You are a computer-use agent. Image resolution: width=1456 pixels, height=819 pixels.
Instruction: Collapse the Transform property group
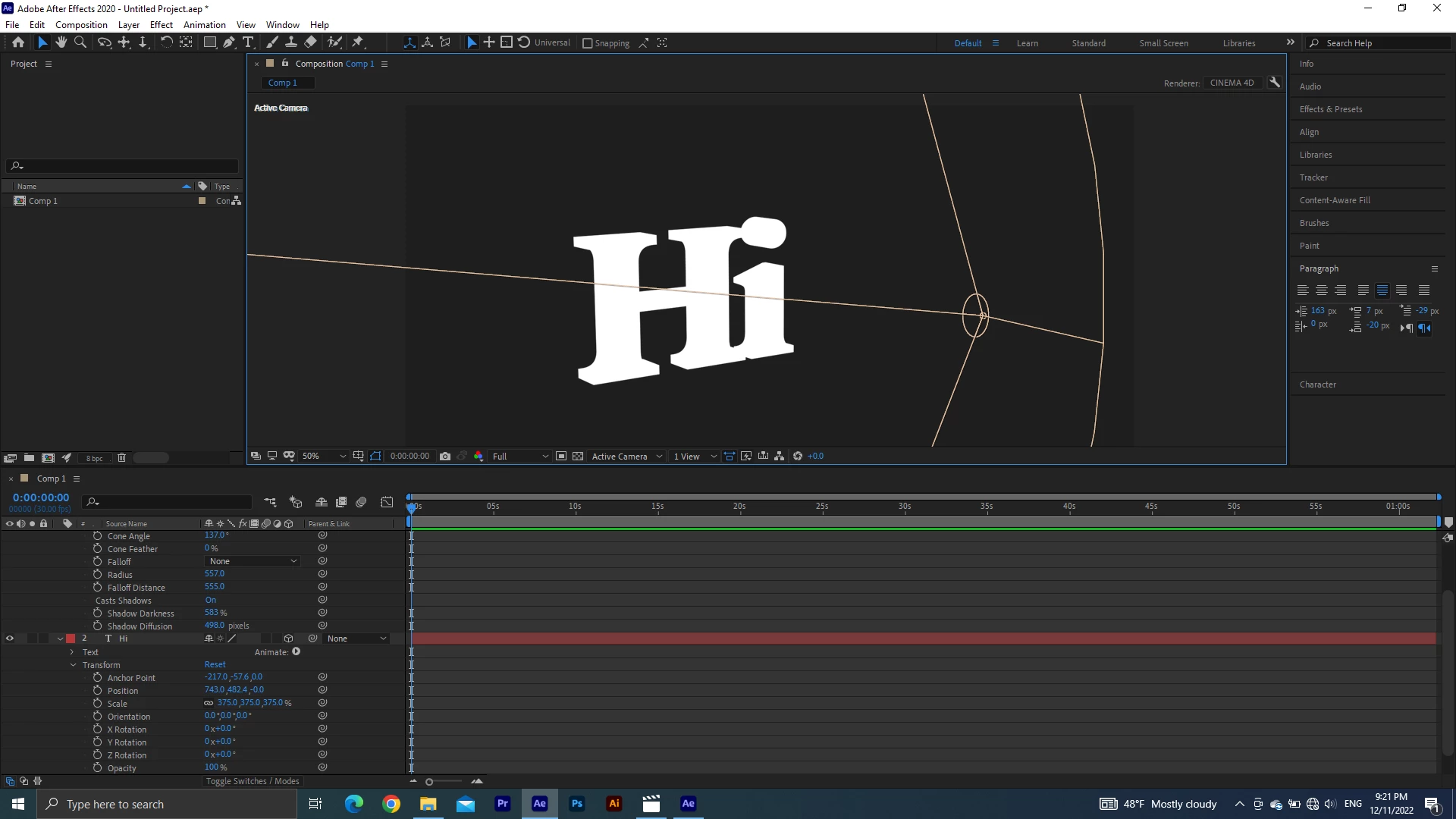(74, 665)
